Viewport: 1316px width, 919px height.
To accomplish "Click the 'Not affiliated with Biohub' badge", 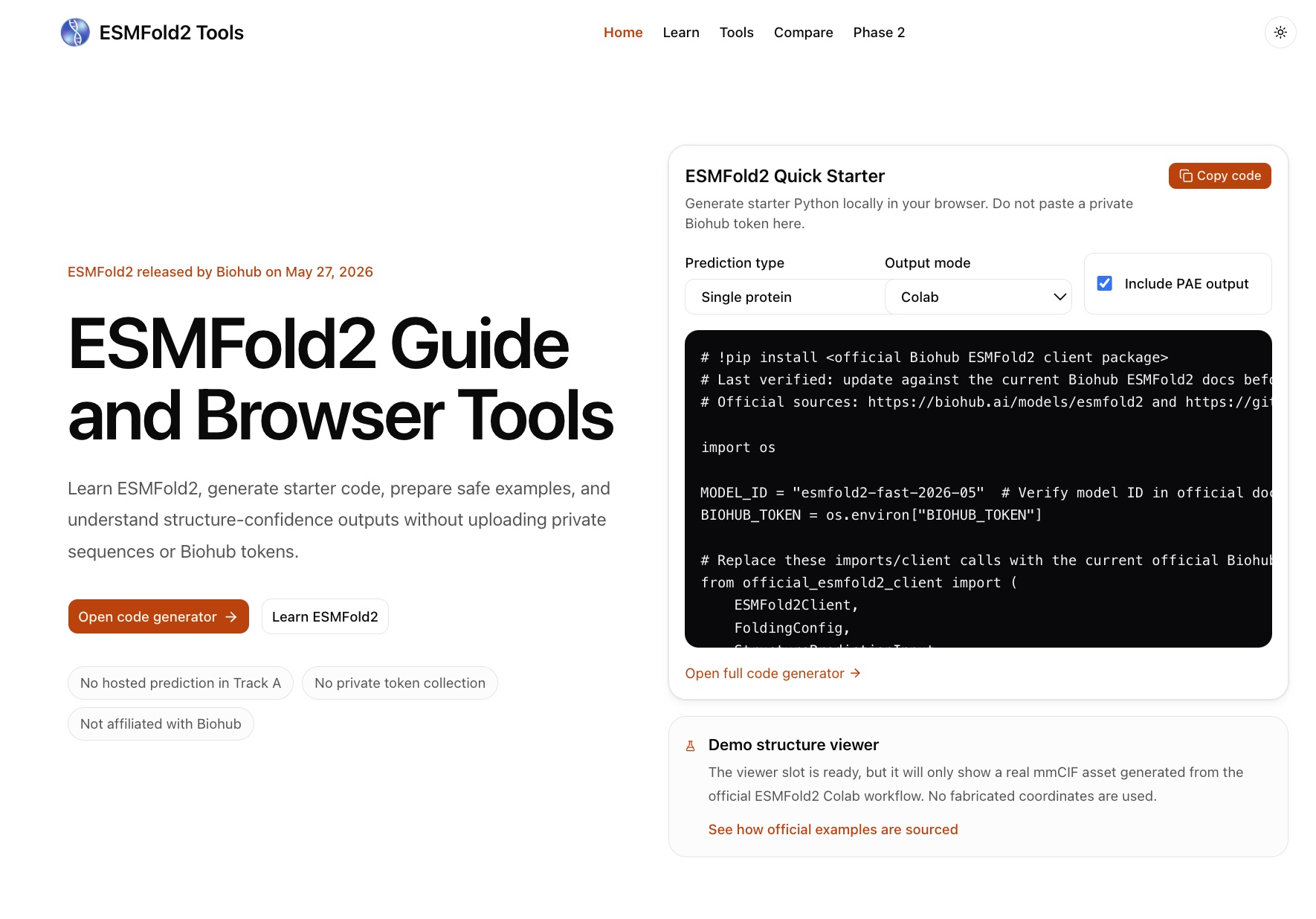I will (161, 723).
